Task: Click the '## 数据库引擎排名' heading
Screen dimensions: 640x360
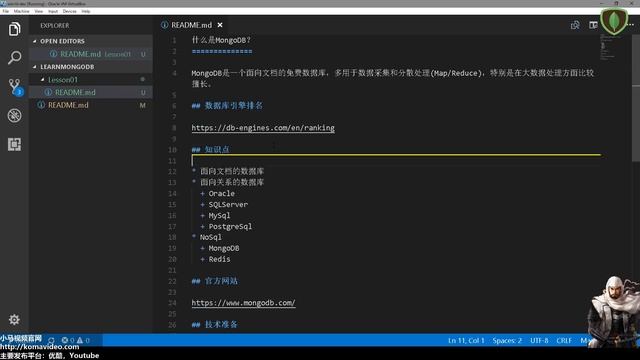Action: (x=227, y=106)
